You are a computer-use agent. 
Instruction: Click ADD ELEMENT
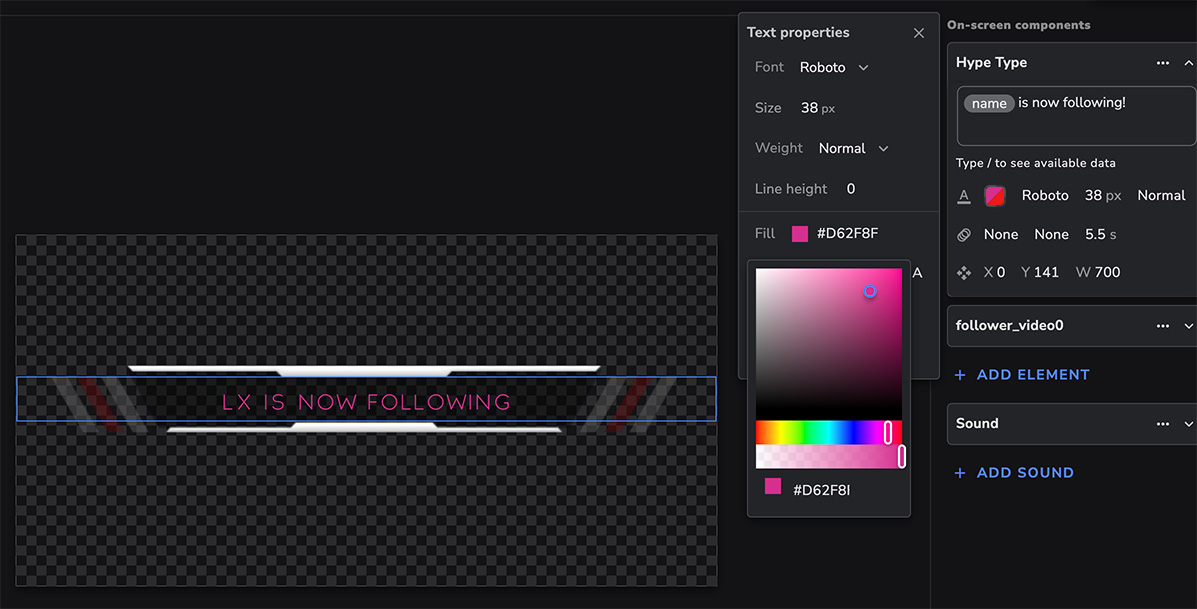coord(1022,375)
